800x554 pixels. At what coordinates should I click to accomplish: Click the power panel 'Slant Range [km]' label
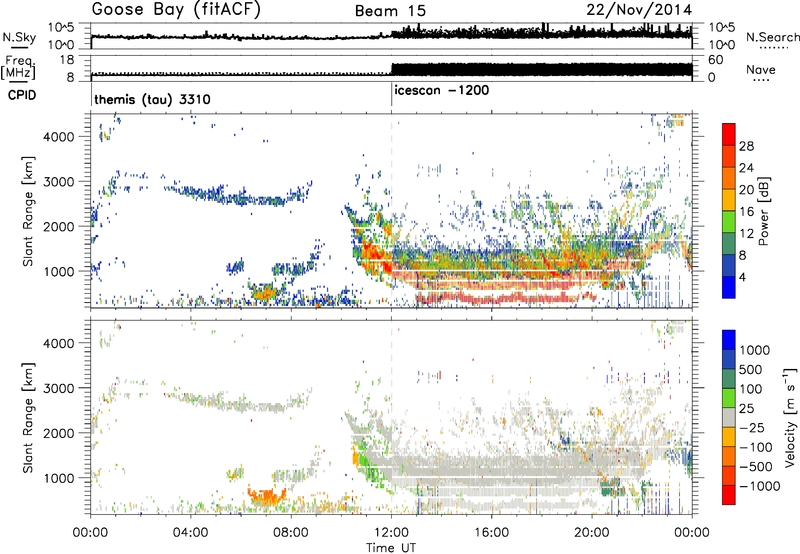[x=28, y=211]
